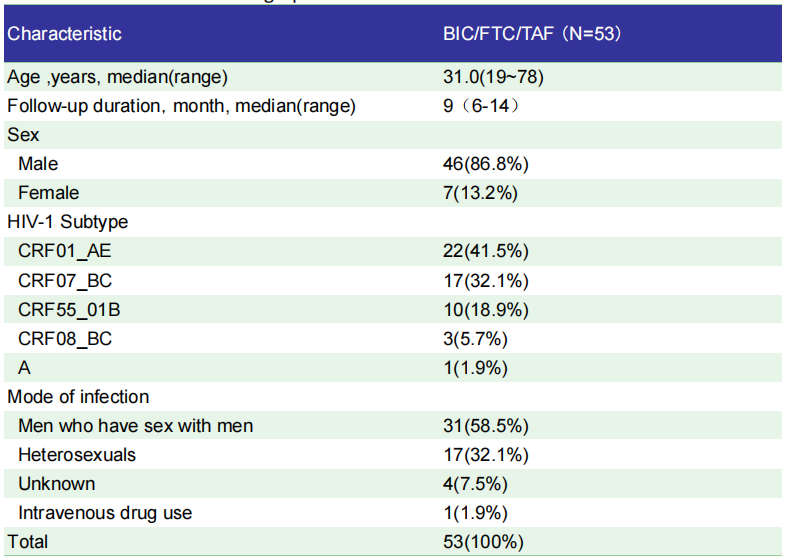Click the Mode of infection section label
This screenshot has width=786, height=560.
click(78, 397)
